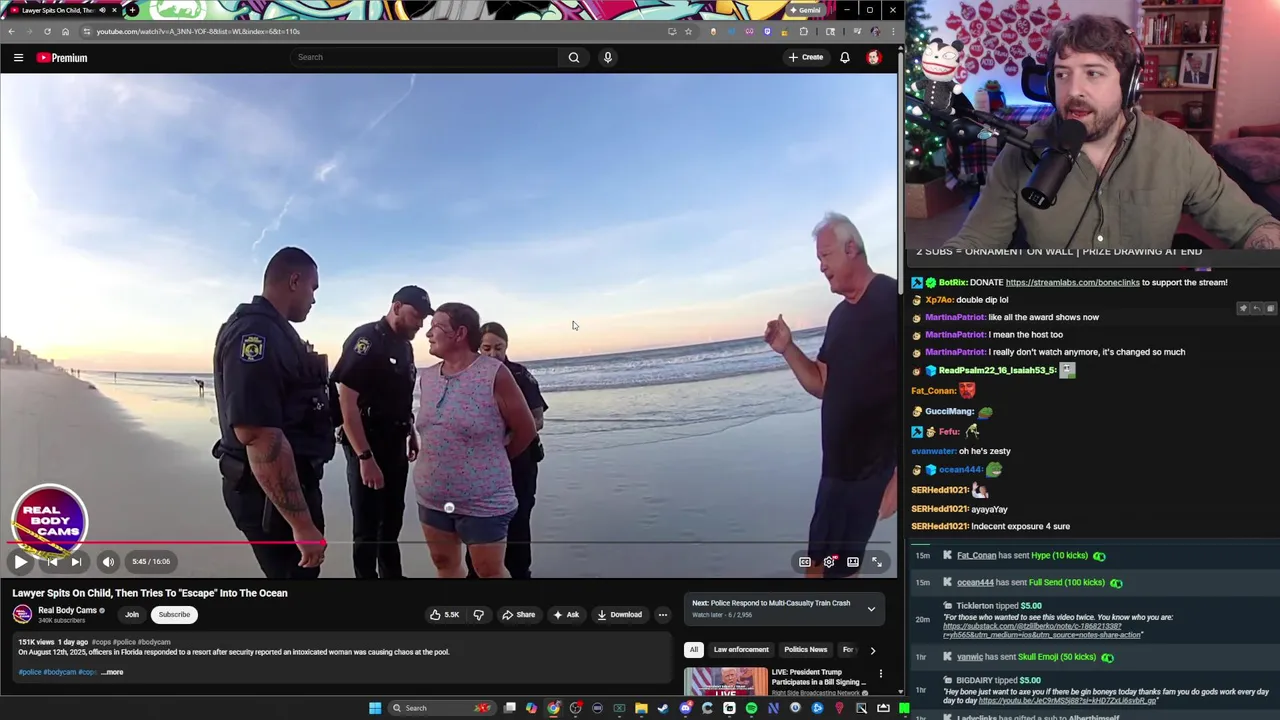Focus the YouTube search field
The width and height of the screenshot is (1280, 720).
point(425,57)
